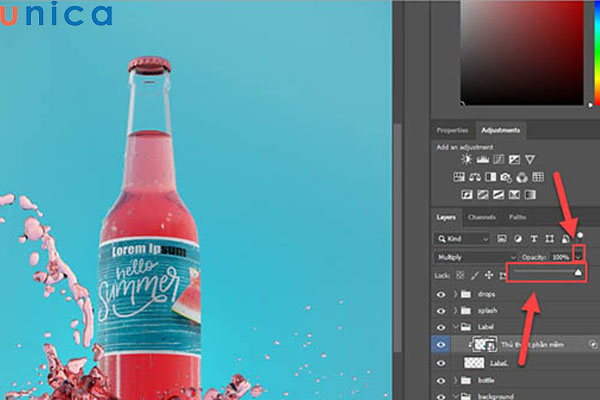Screen dimensions: 600x400
Task: Hide the background group
Action: (x=441, y=396)
